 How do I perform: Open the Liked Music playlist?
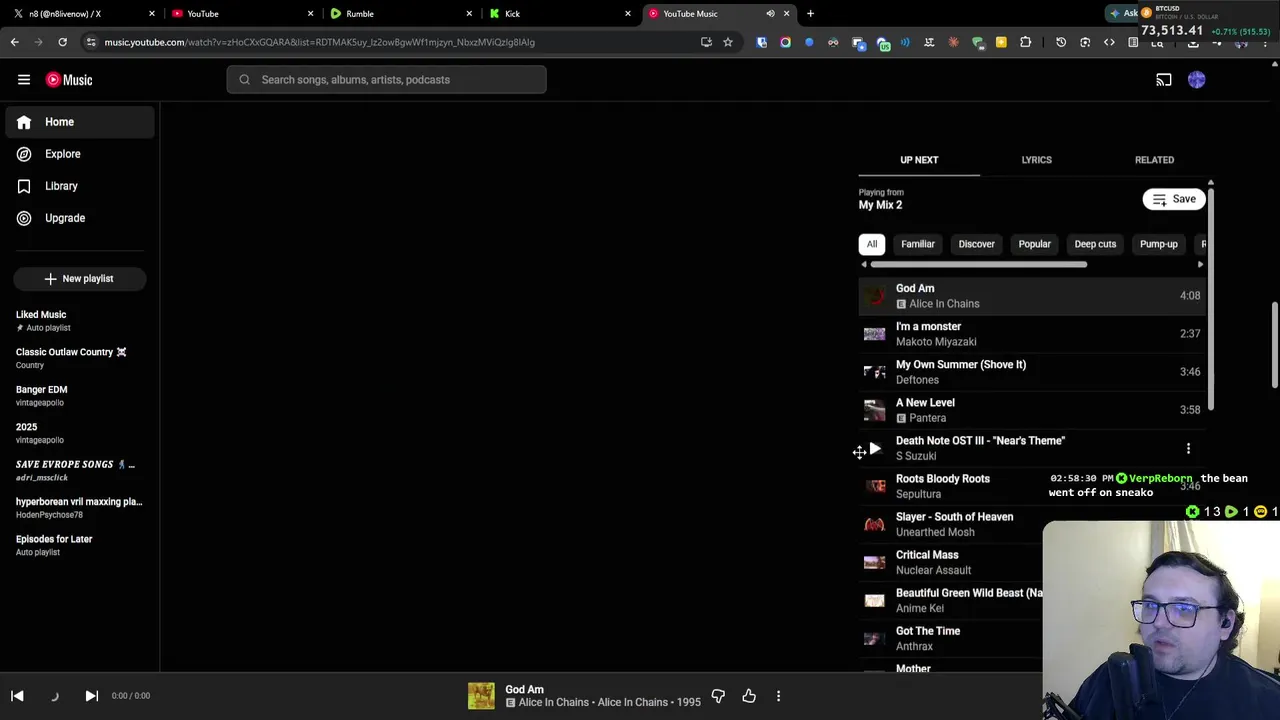point(78,320)
